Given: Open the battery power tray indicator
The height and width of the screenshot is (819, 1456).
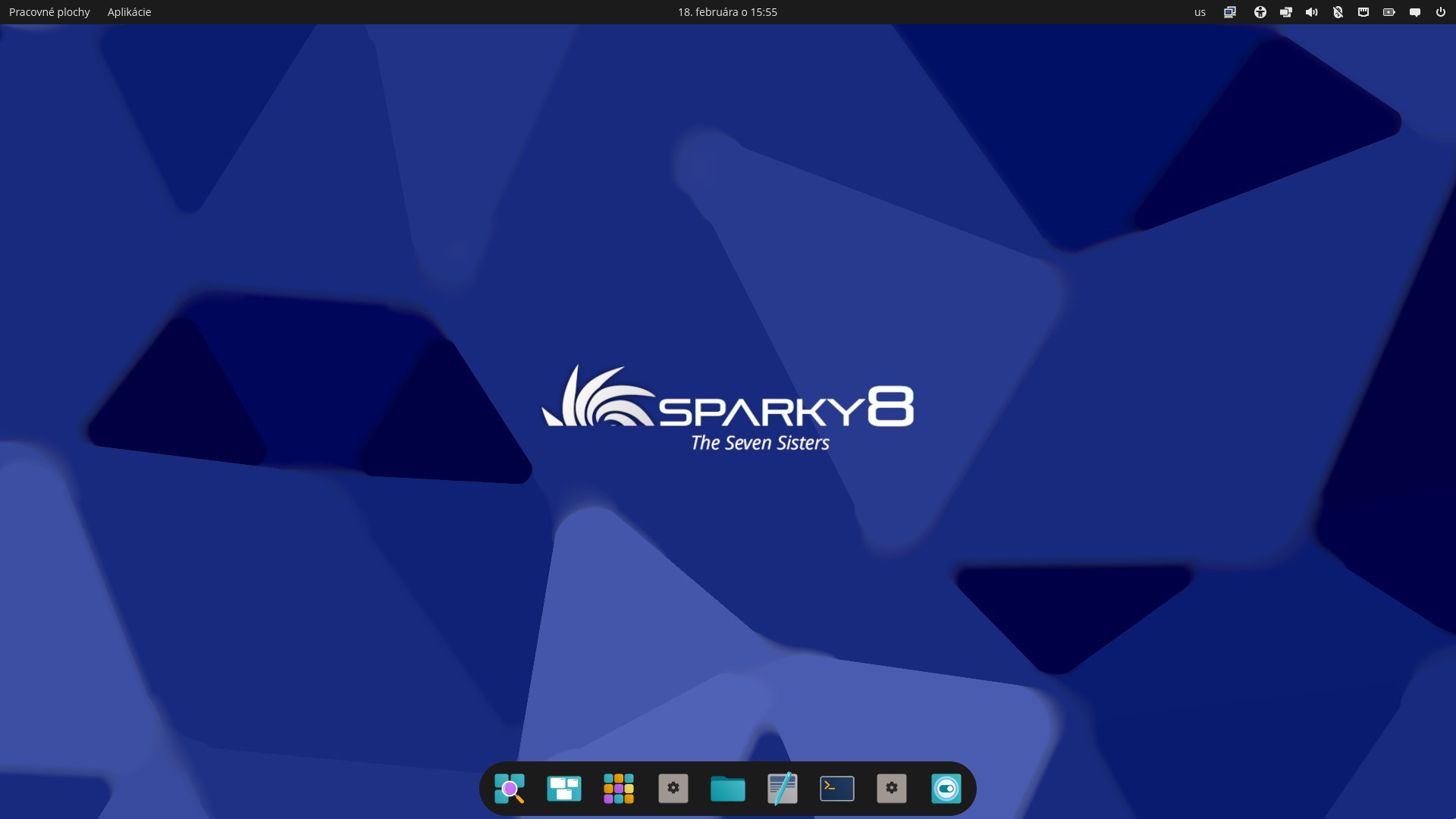Looking at the screenshot, I should point(1389,12).
